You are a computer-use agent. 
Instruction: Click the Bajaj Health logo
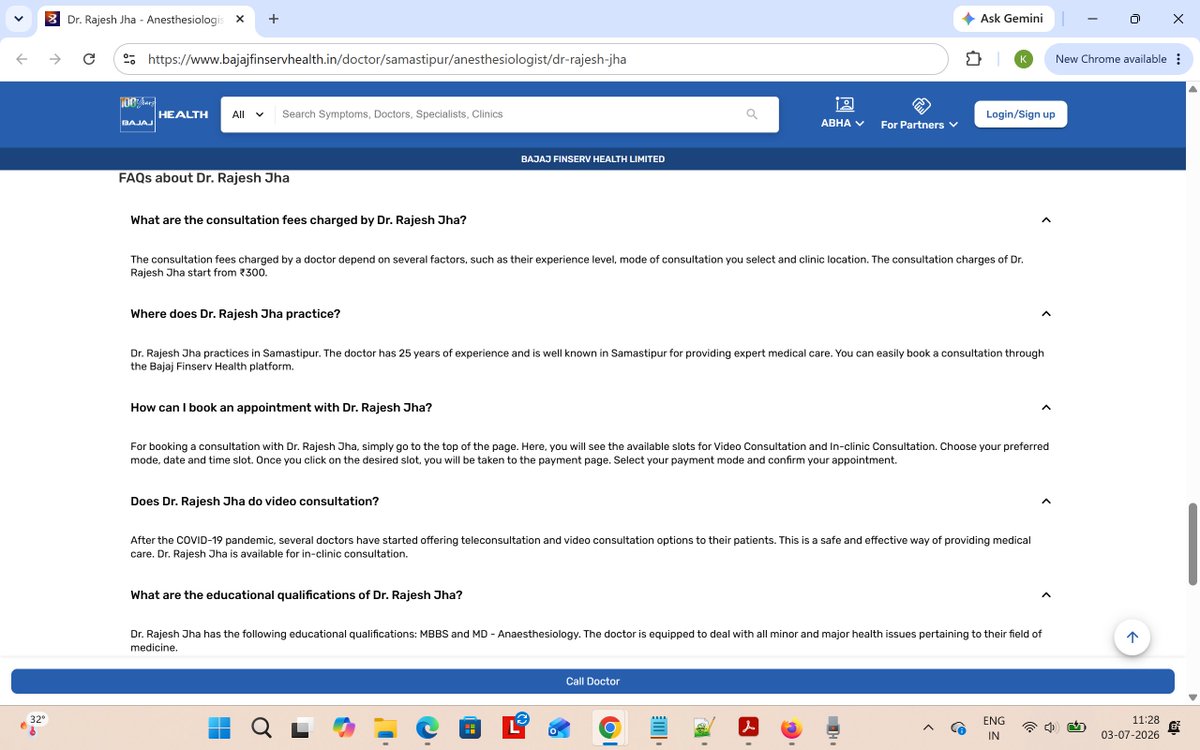click(x=164, y=114)
